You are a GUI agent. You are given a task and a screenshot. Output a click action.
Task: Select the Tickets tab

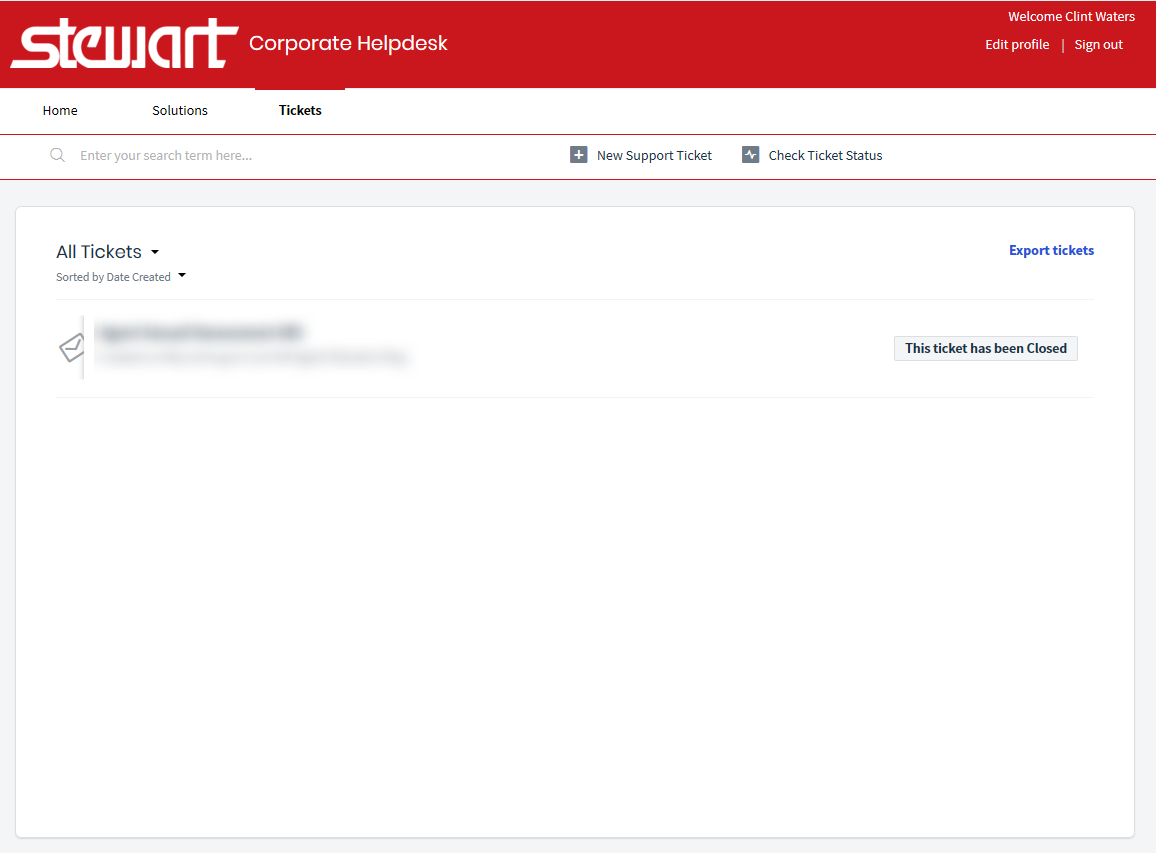300,111
